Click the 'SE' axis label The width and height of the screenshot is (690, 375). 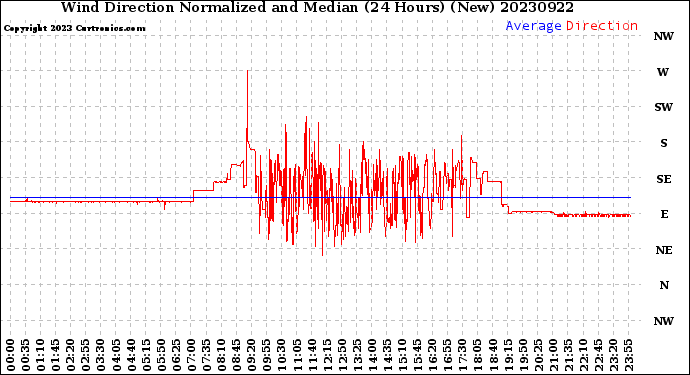[664, 179]
